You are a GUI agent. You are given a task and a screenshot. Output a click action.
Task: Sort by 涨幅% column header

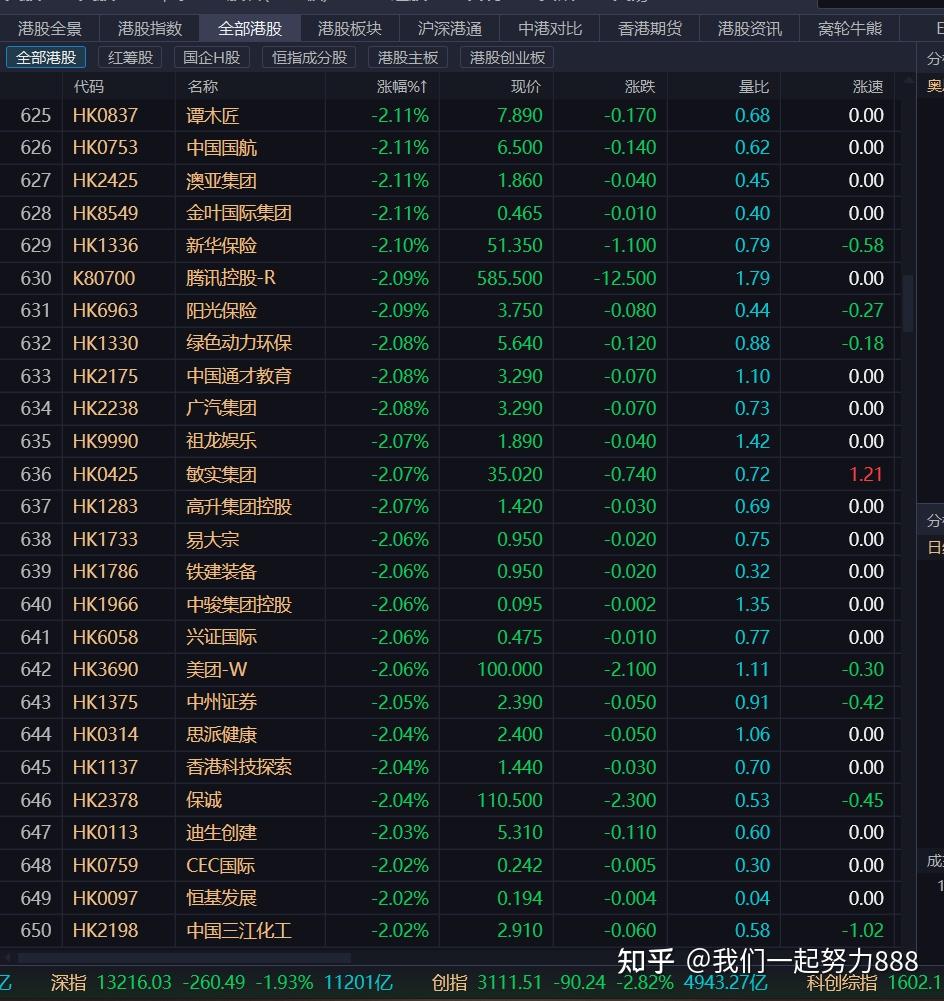[x=401, y=87]
